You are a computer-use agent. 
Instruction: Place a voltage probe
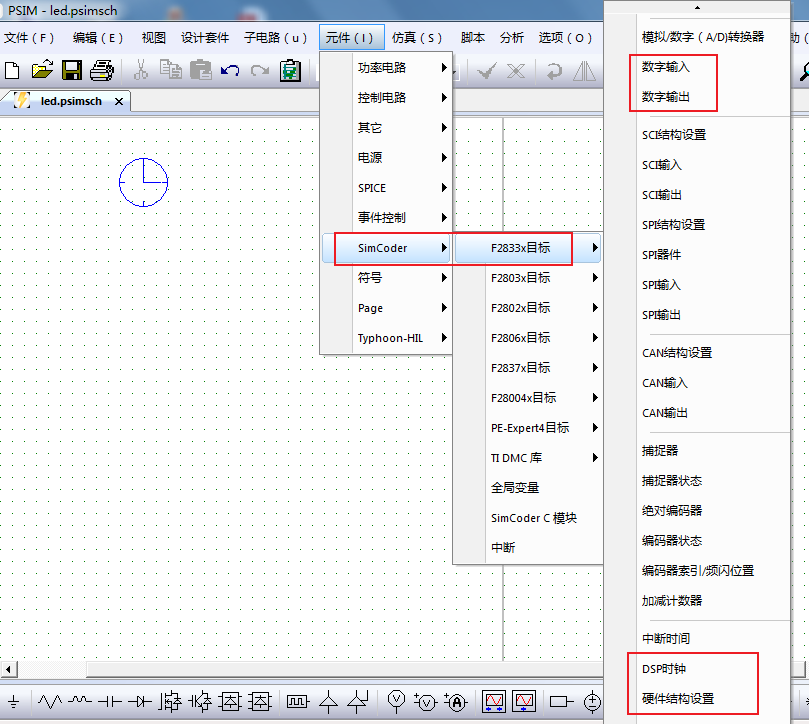[396, 702]
